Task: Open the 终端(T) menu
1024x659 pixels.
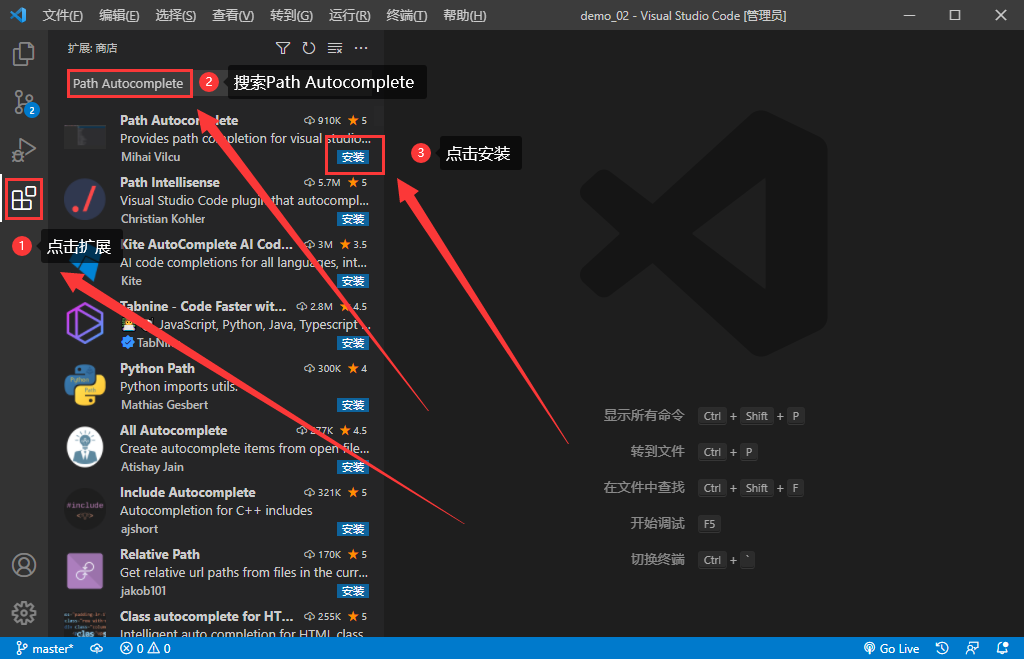Action: (407, 16)
